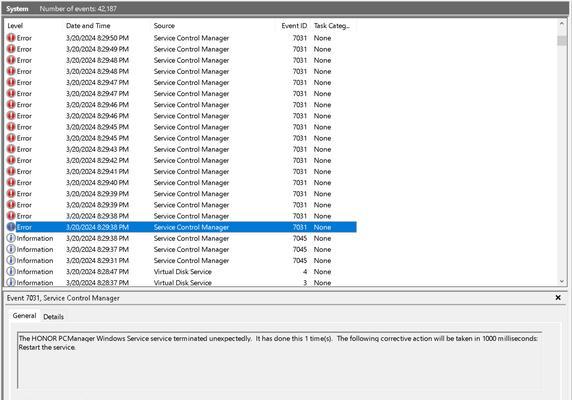Click the error icon on the 8:29:50 PM event
This screenshot has width=572, height=400.
pyautogui.click(x=11, y=38)
